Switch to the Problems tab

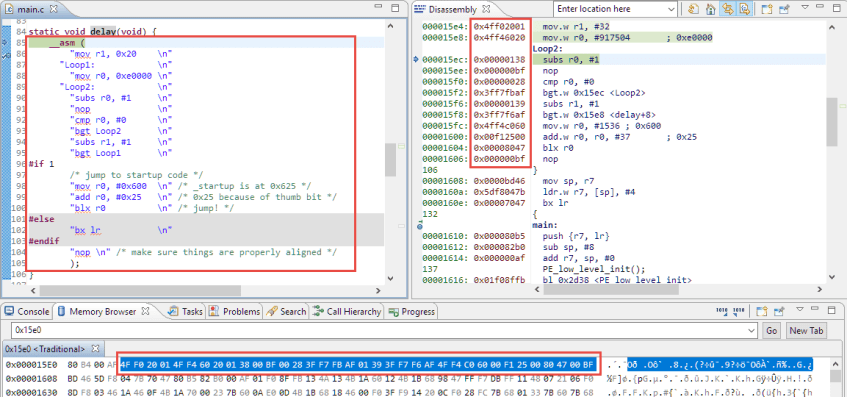(235, 312)
